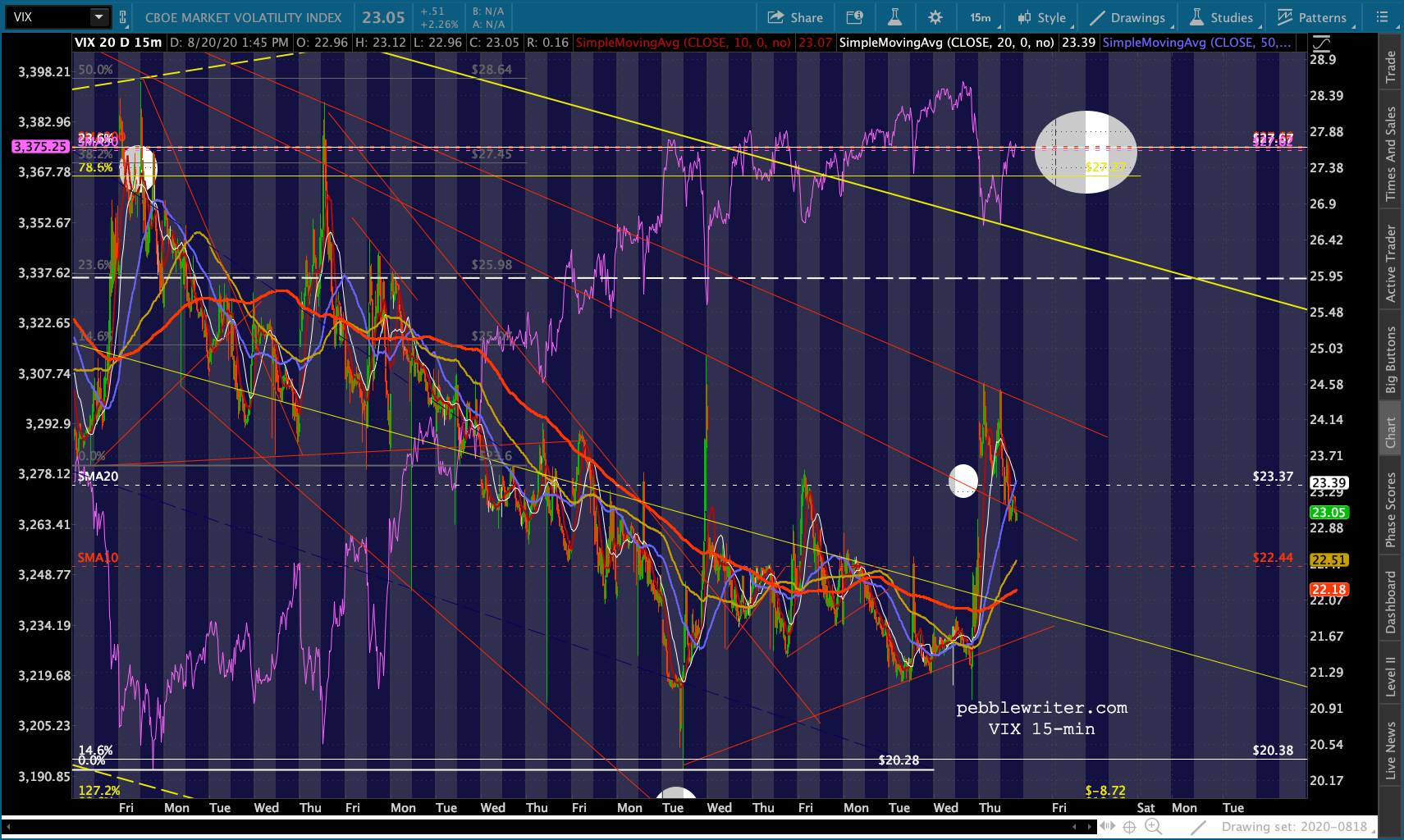The height and width of the screenshot is (840, 1404).
Task: Click the Studies button
Action: (1221, 17)
